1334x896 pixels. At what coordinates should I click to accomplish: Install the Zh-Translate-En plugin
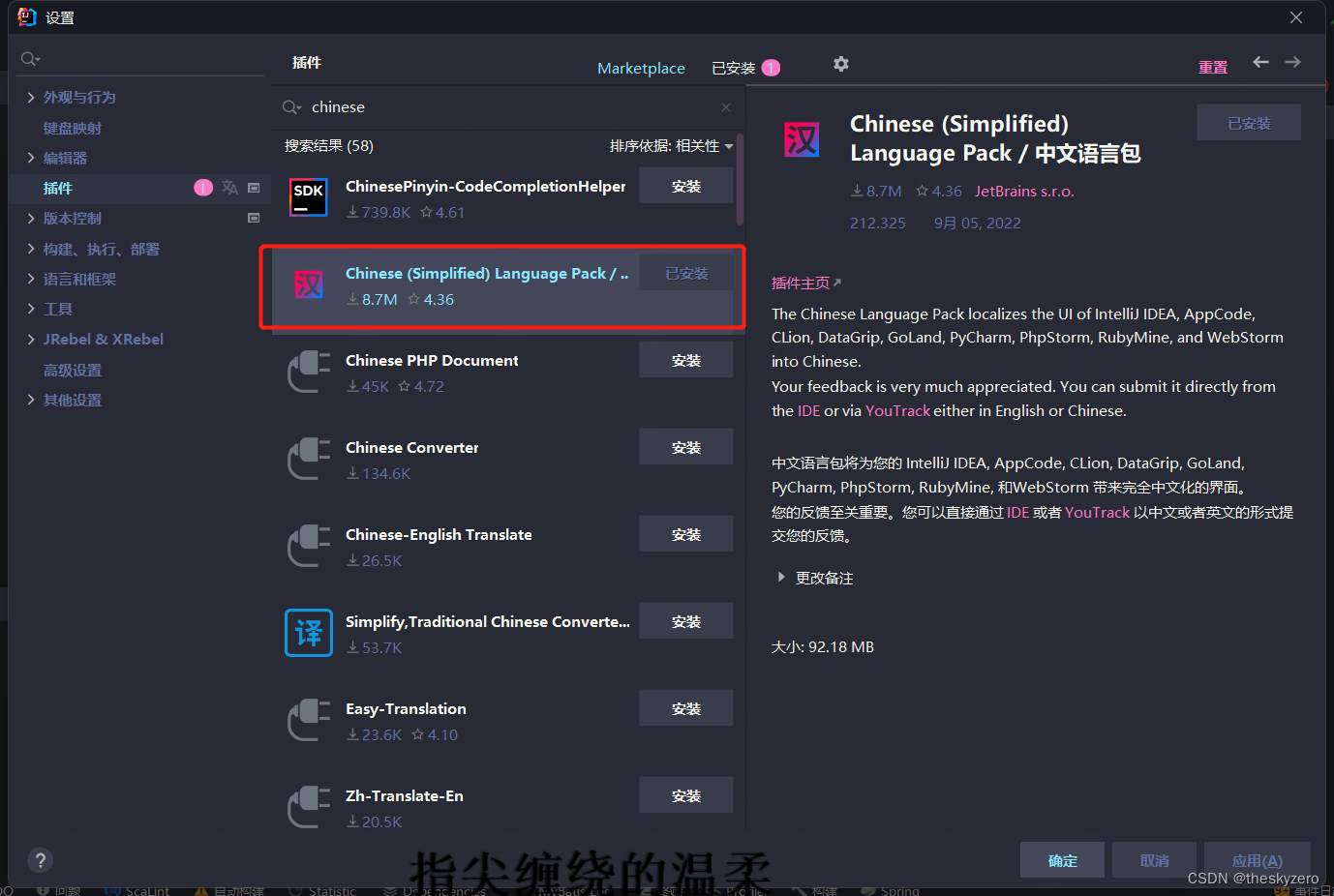coord(685,795)
